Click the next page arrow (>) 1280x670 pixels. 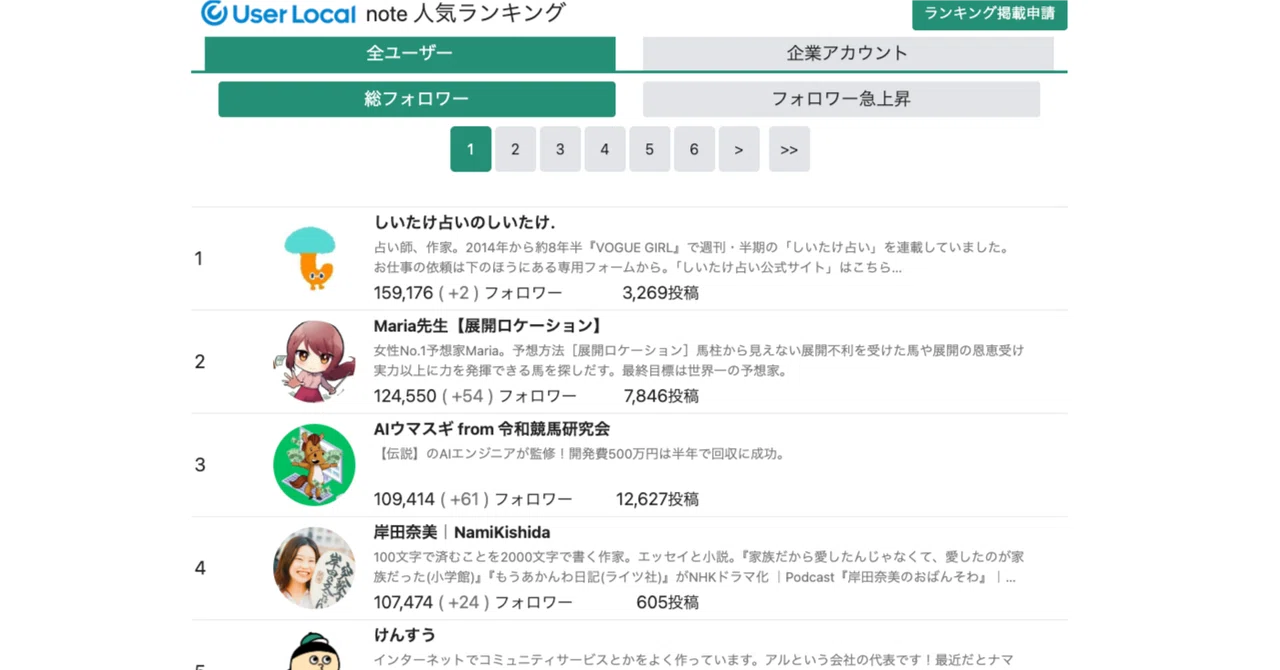739,149
